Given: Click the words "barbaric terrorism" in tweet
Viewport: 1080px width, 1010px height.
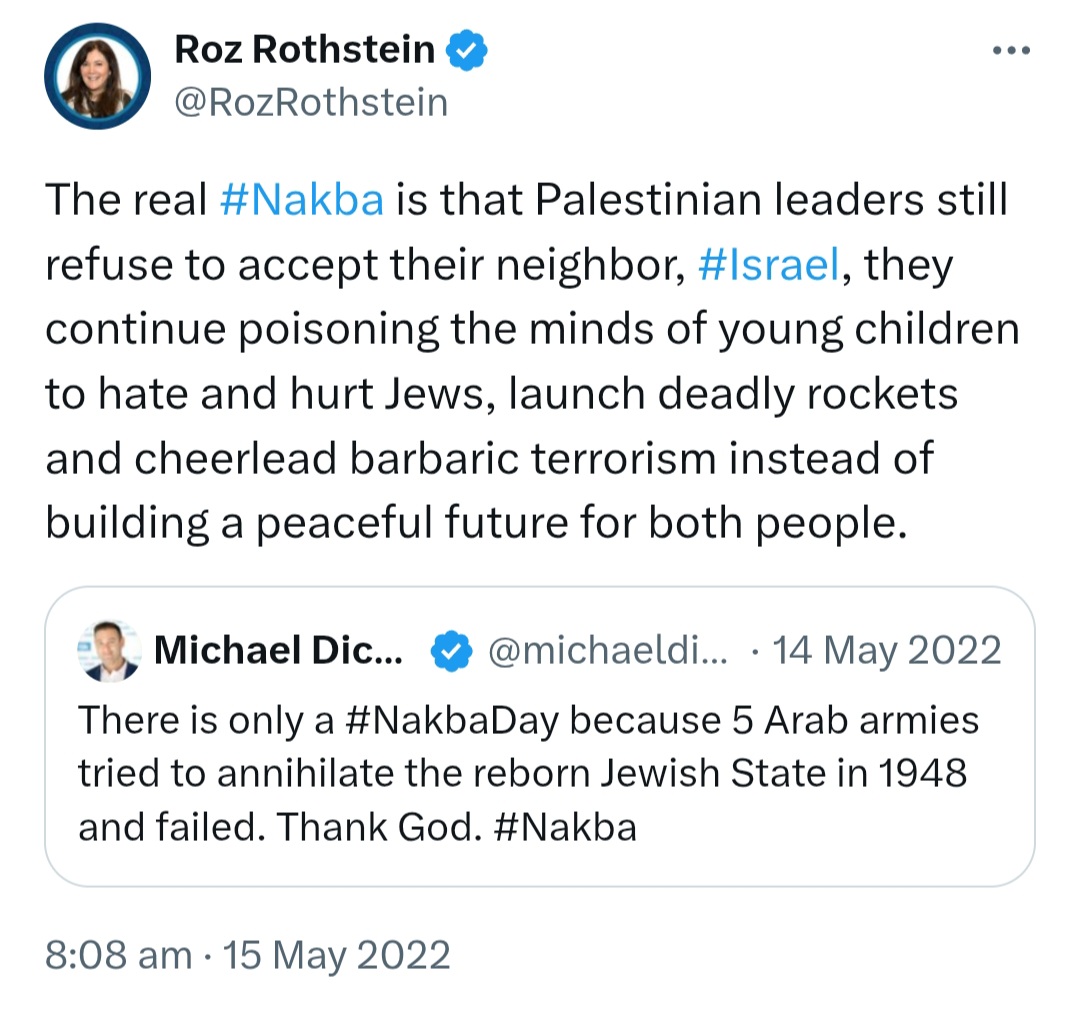Looking at the screenshot, I should click(x=533, y=458).
